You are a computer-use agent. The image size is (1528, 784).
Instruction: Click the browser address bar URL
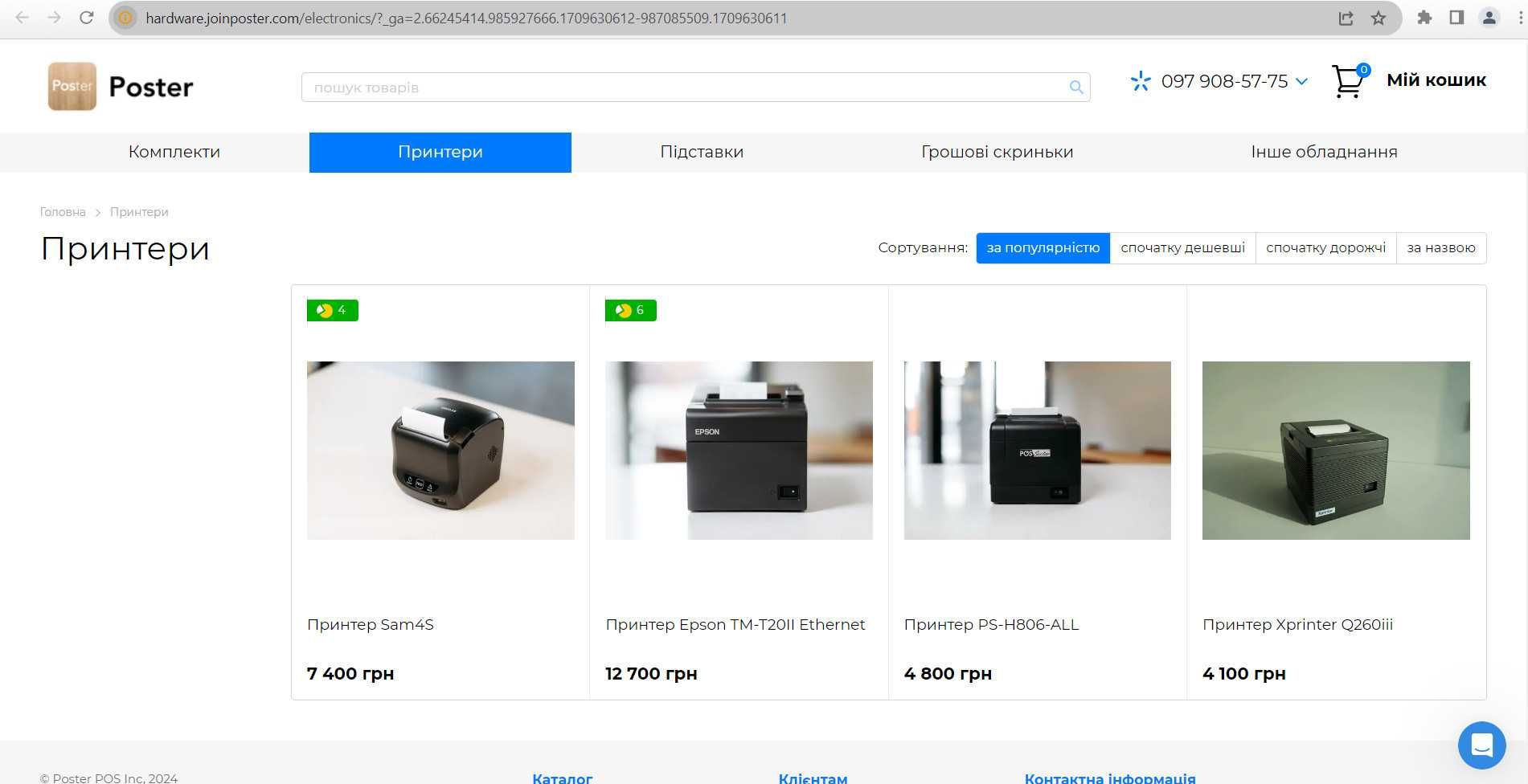466,18
